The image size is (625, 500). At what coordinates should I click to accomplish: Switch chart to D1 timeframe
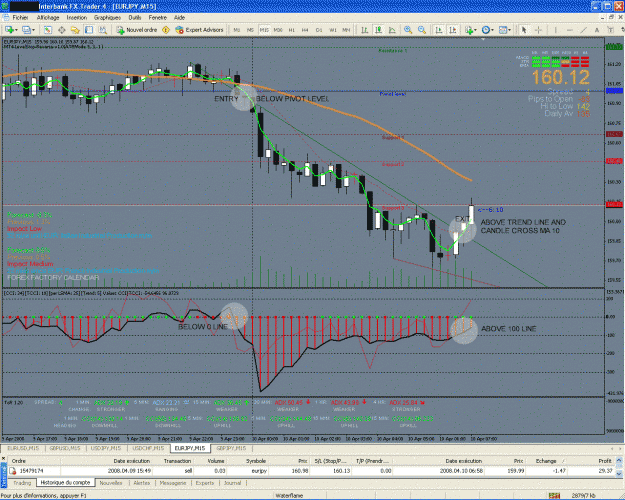pos(319,30)
